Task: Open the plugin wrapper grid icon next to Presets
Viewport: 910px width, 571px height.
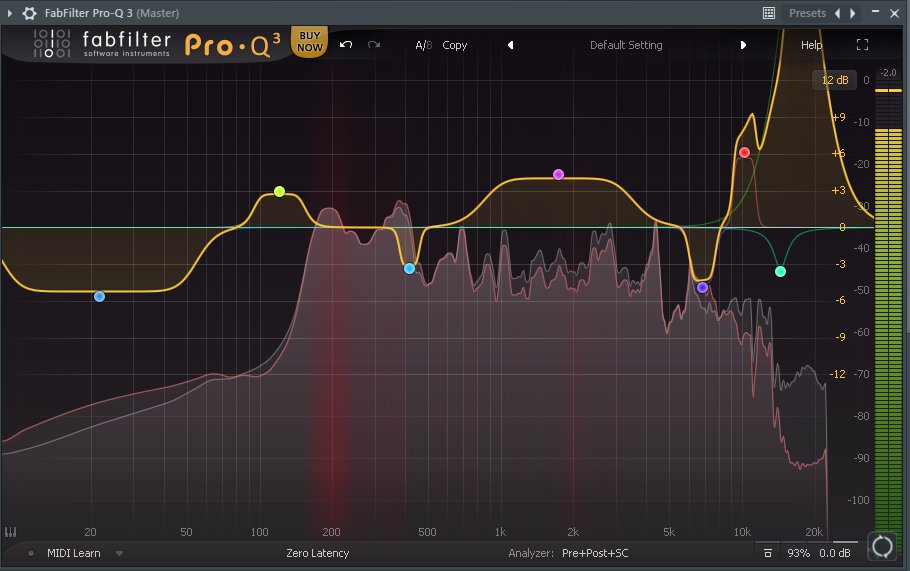Action: click(x=768, y=13)
